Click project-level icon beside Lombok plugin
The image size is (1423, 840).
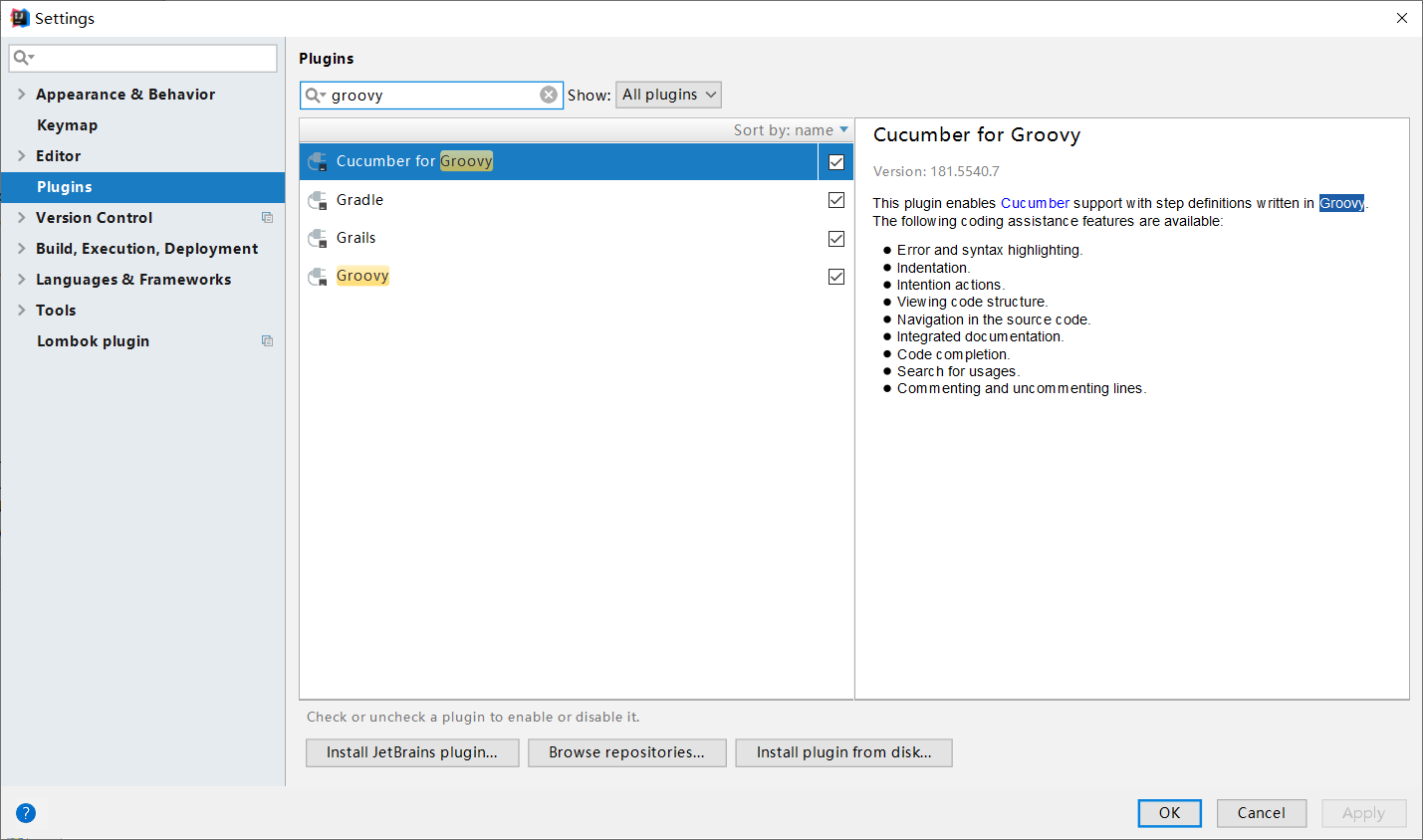pyautogui.click(x=267, y=340)
